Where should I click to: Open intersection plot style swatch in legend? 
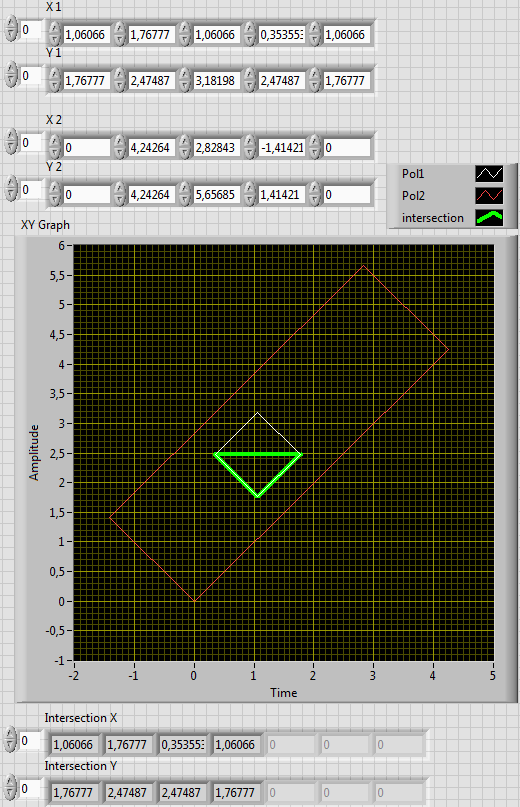tap(489, 218)
